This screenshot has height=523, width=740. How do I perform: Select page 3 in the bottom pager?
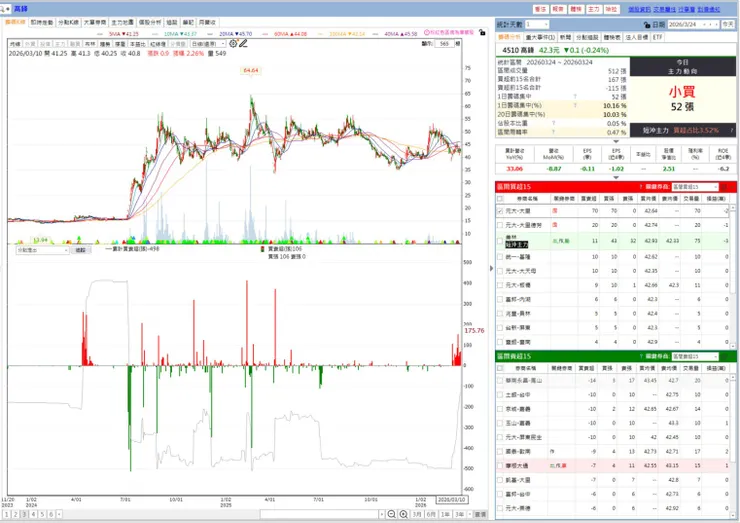coord(24,514)
